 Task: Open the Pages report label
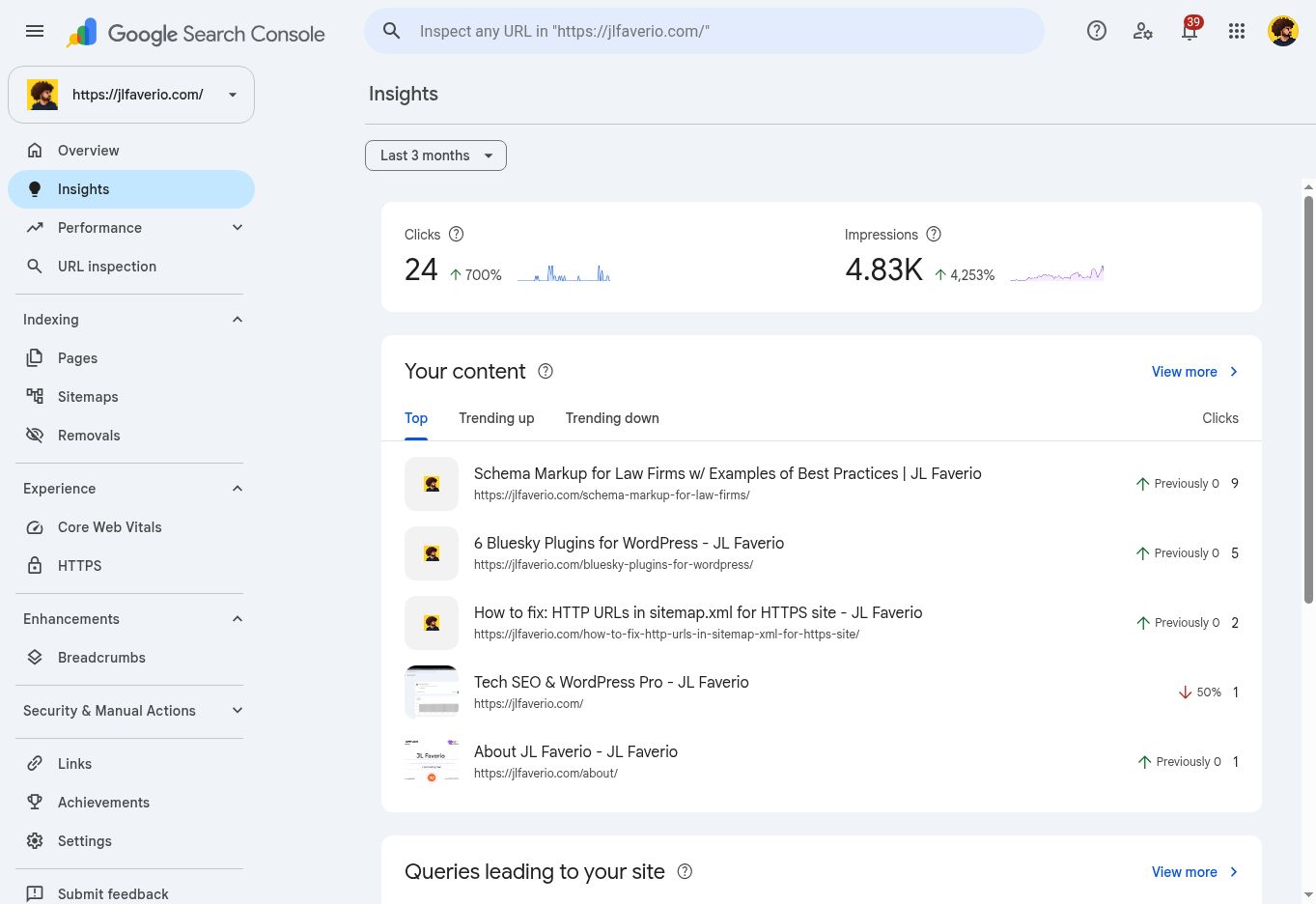(x=77, y=358)
